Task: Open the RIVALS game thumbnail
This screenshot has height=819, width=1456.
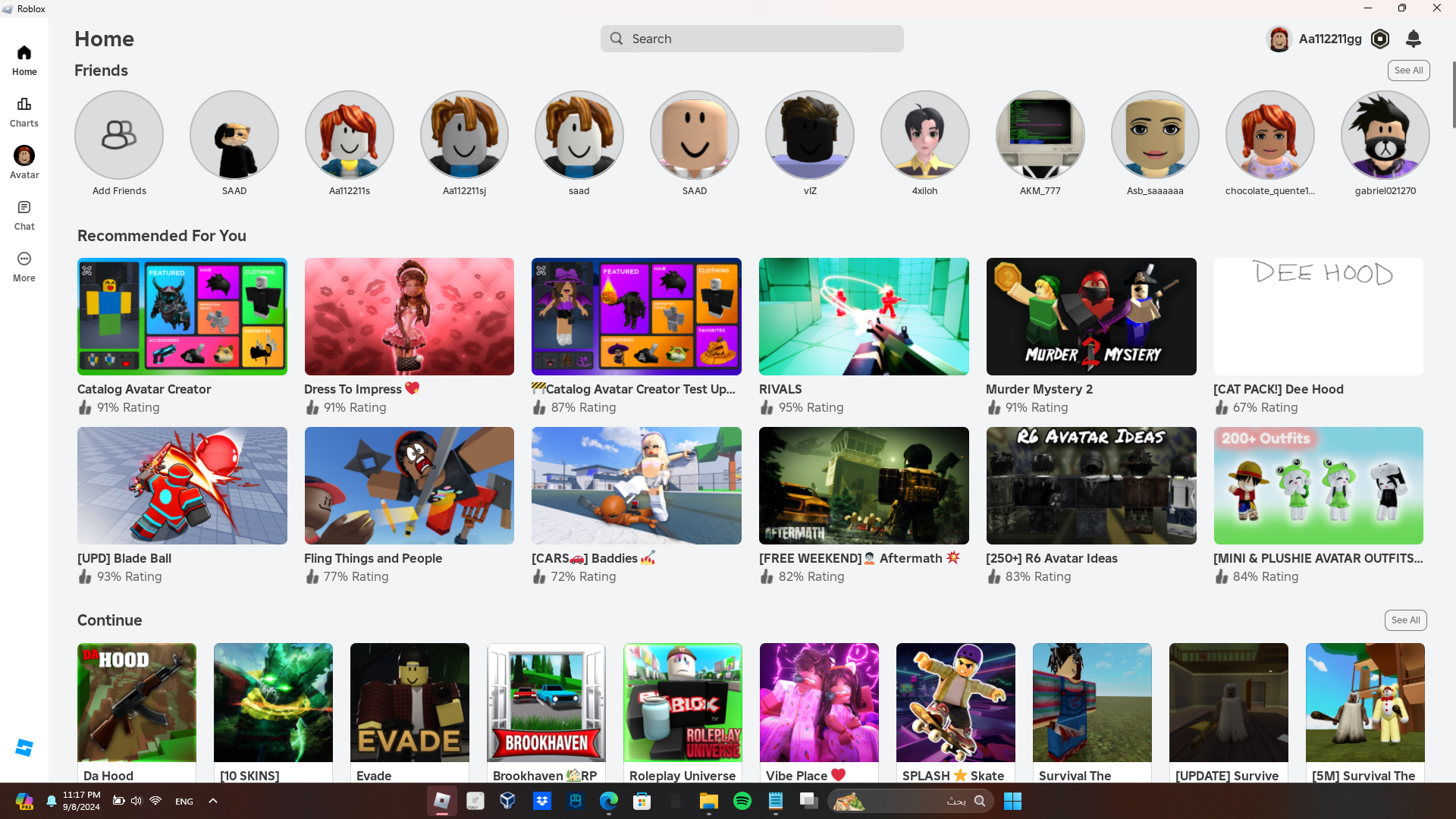Action: click(x=864, y=316)
